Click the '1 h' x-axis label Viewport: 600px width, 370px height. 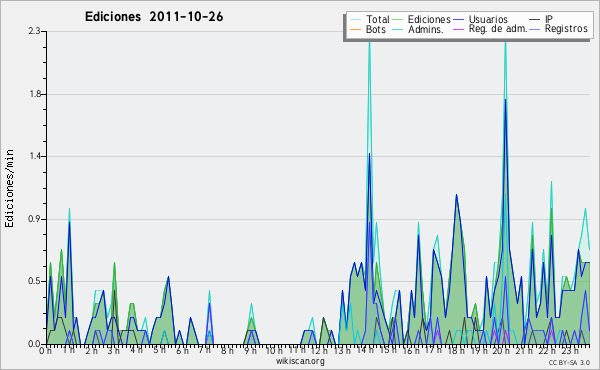point(69,350)
